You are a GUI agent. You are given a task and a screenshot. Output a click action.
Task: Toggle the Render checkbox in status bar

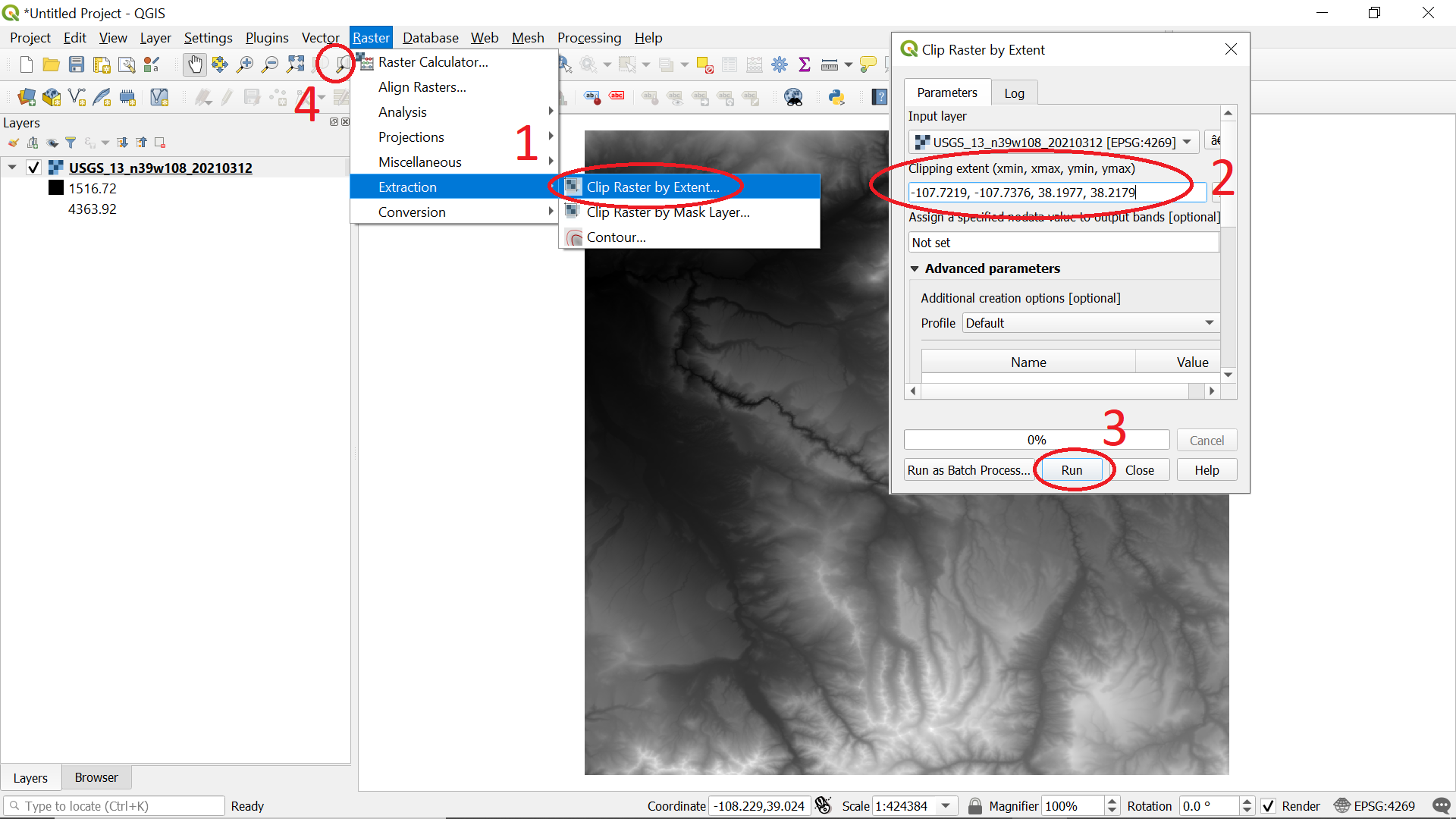pyautogui.click(x=1268, y=806)
